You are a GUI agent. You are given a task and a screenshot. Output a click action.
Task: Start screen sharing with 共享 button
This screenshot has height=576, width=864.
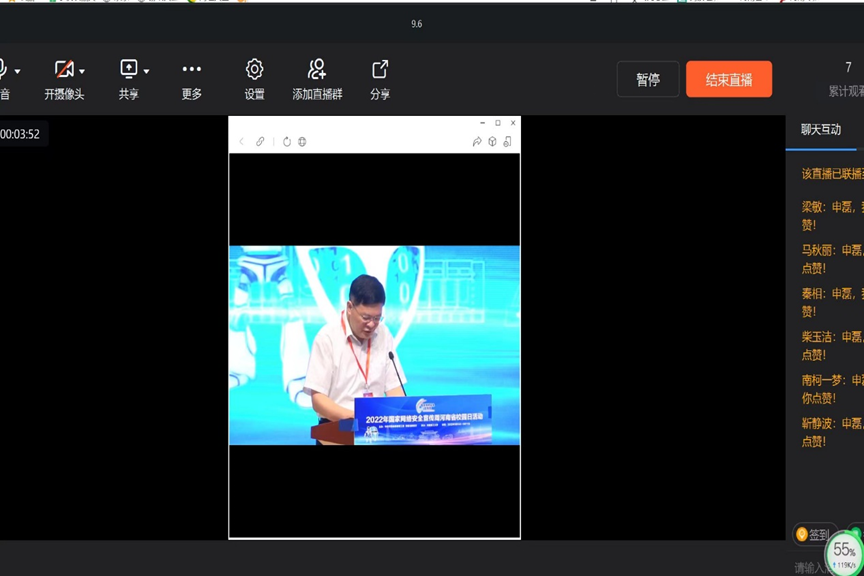[x=128, y=70]
